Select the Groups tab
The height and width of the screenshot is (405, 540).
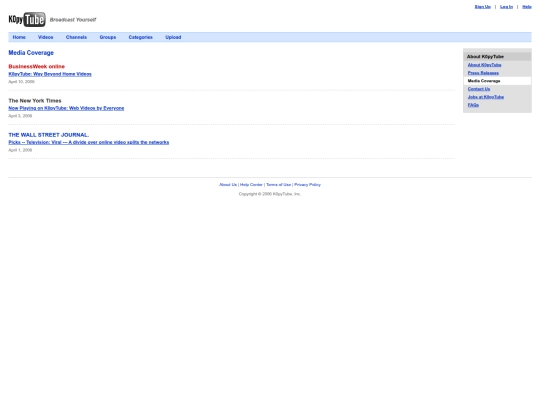(x=108, y=37)
